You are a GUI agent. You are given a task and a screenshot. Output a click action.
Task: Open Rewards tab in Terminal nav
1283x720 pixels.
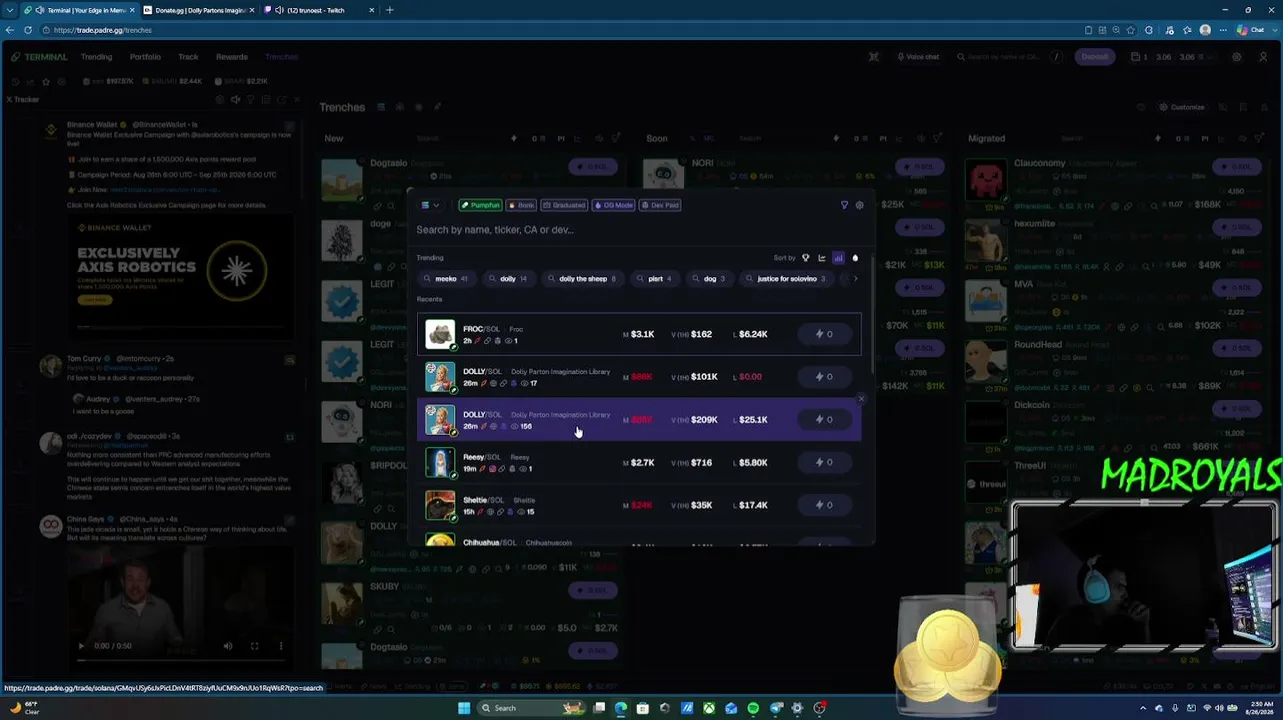click(x=232, y=57)
